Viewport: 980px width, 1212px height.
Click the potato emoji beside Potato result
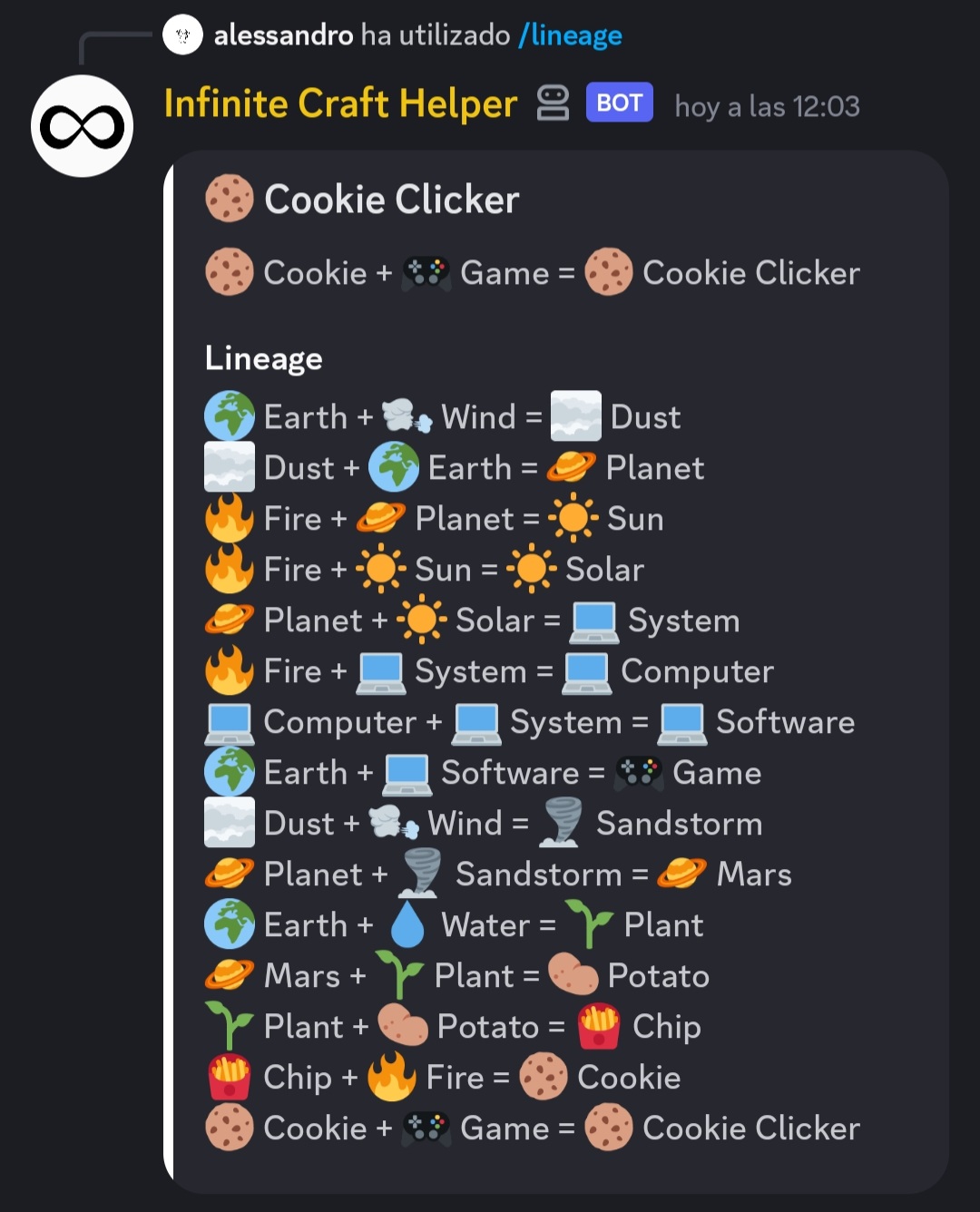pyautogui.click(x=573, y=975)
